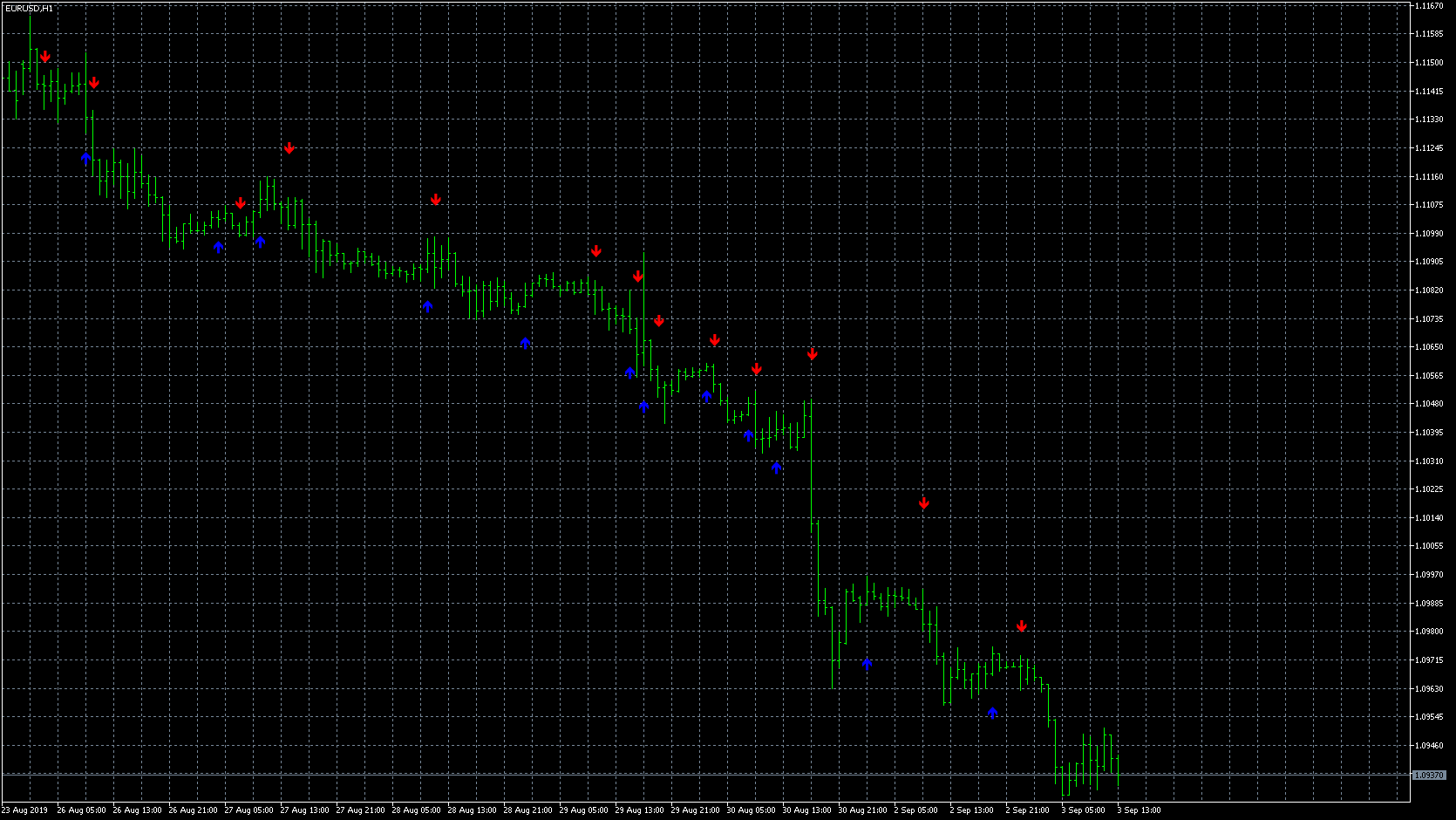
Task: Click the 3 Sep 05:00 time label
Action: (1083, 810)
